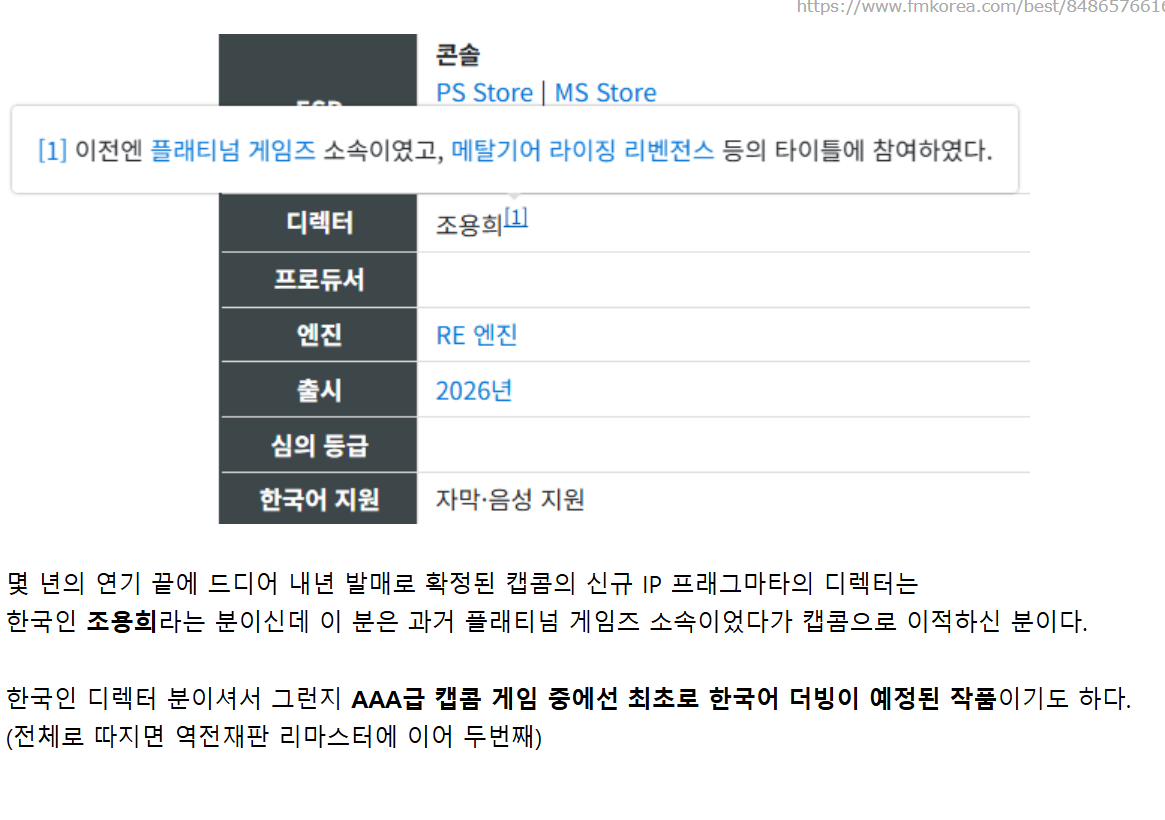Click the name 조용희 in the table
Image resolution: width=1165 pixels, height=820 pixels.
469,224
